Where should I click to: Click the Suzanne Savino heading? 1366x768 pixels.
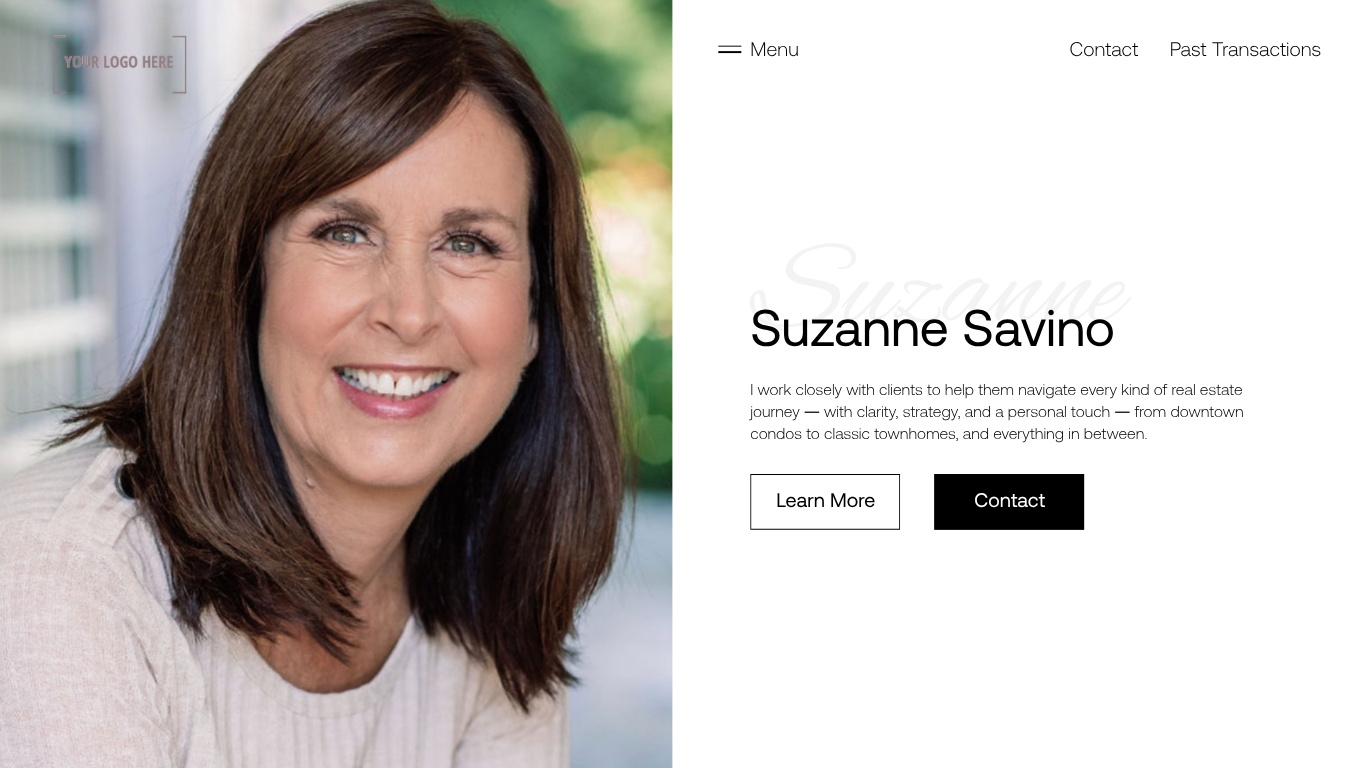tap(932, 328)
